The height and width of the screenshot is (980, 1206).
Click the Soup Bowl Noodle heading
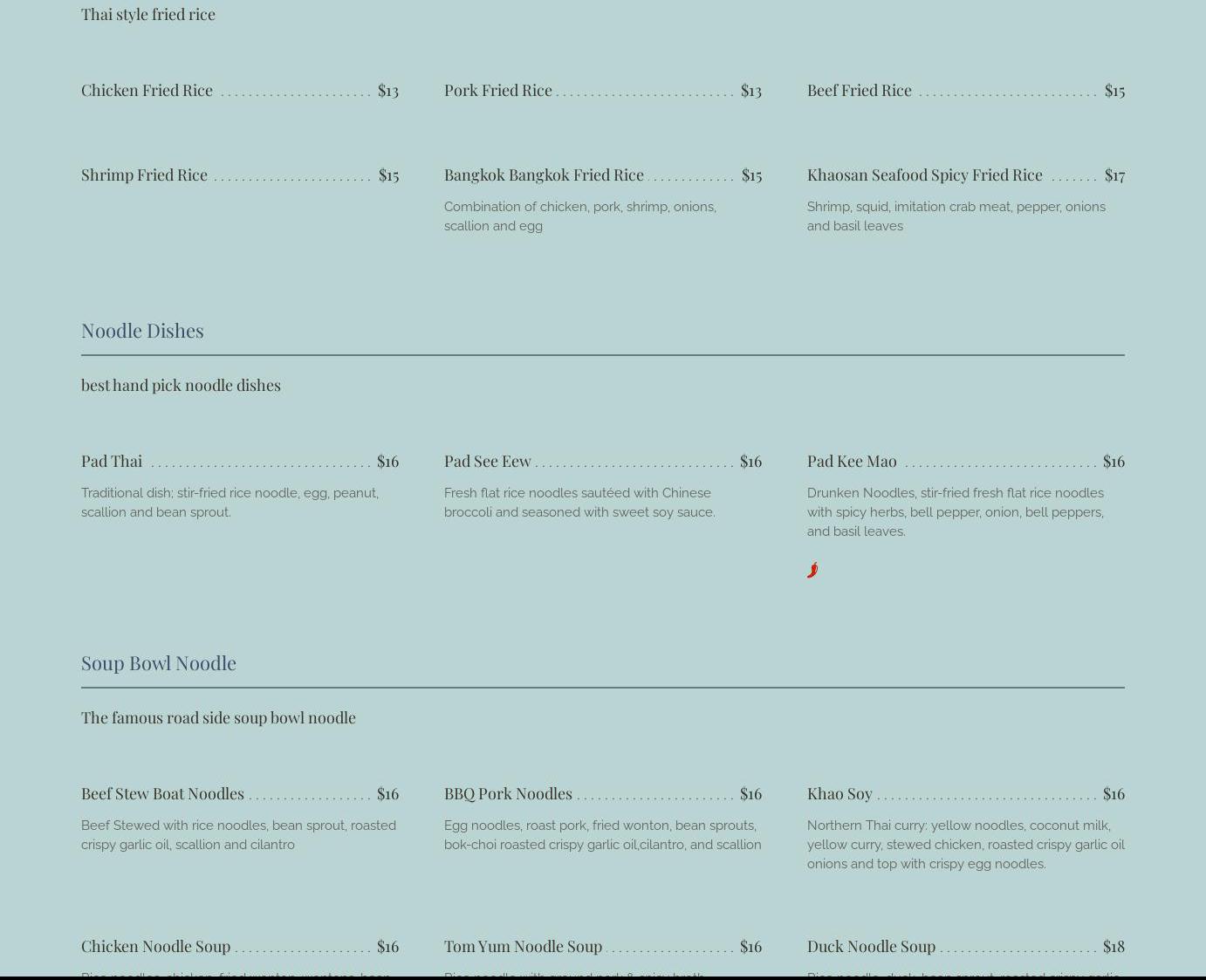click(x=159, y=662)
